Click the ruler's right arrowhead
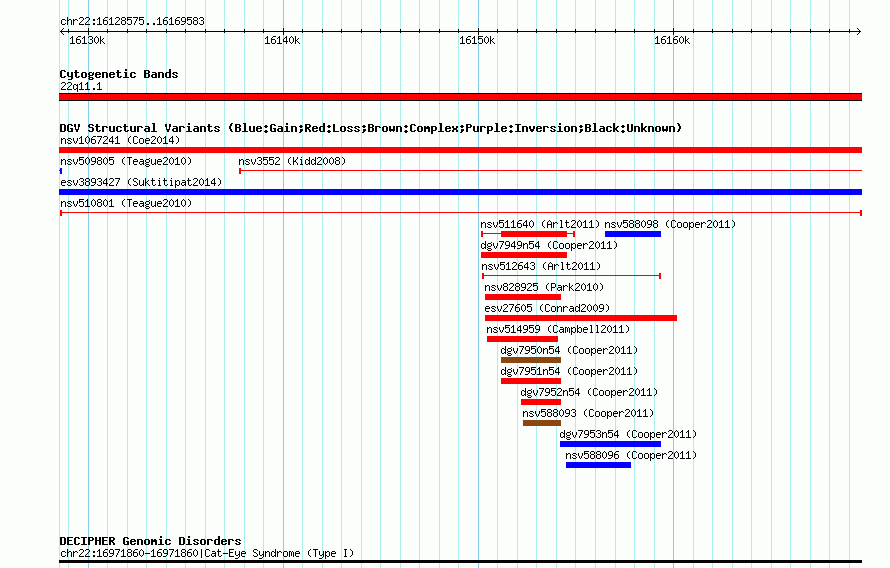 (x=859, y=31)
